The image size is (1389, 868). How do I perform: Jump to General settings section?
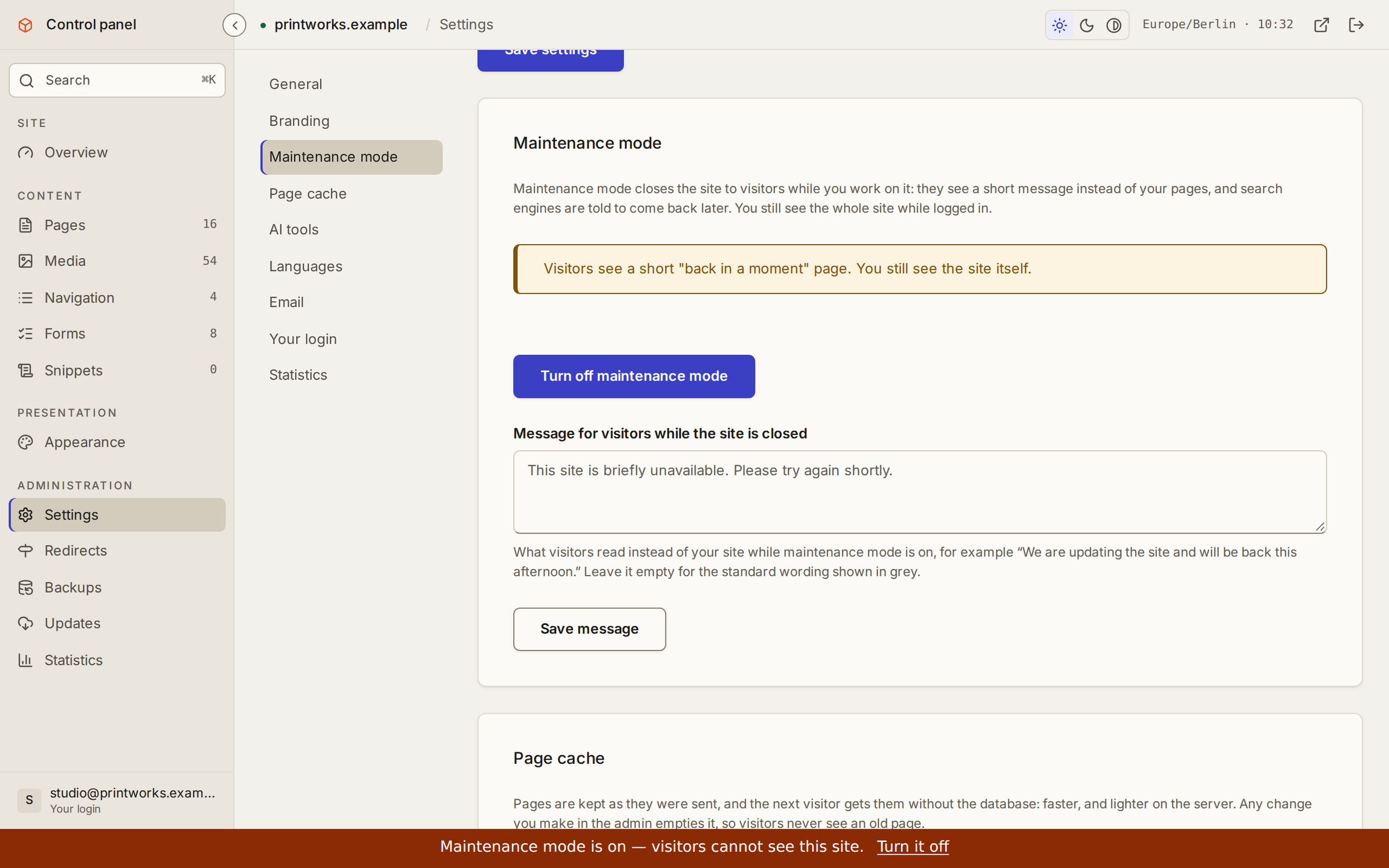tap(352, 84)
